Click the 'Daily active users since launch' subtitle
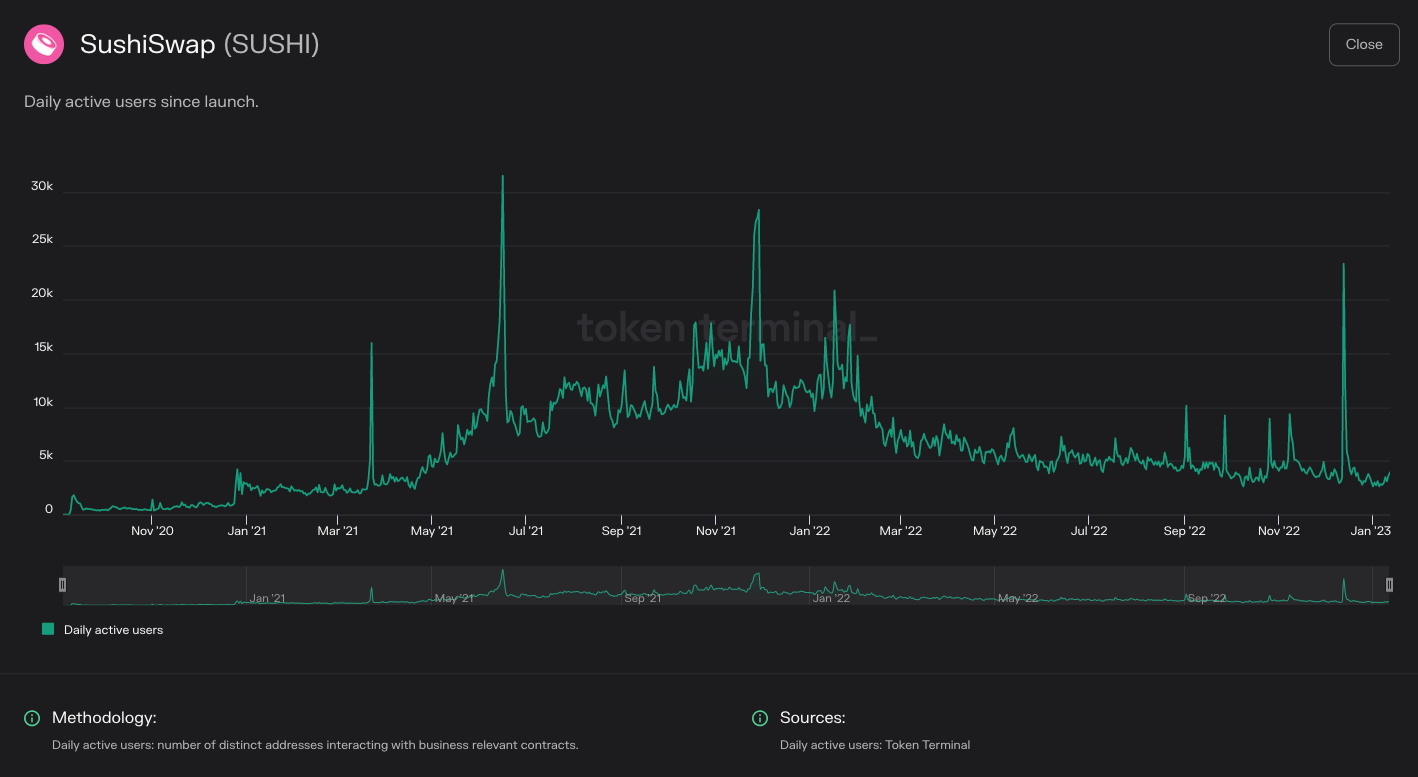1418x777 pixels. point(140,101)
